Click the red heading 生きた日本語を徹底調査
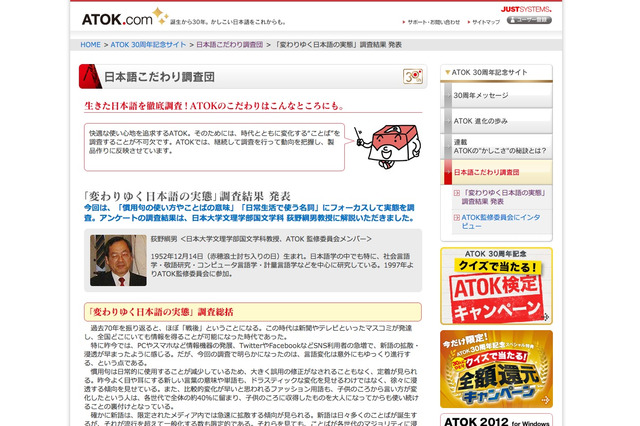 point(214,106)
